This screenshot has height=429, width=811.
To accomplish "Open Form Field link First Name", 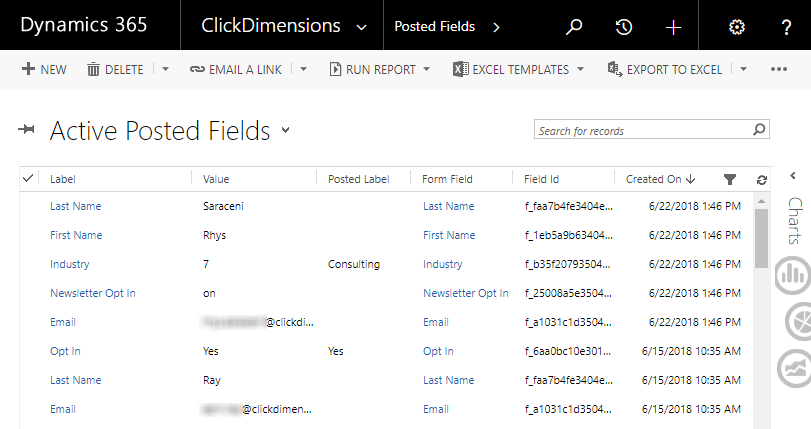I will [449, 235].
